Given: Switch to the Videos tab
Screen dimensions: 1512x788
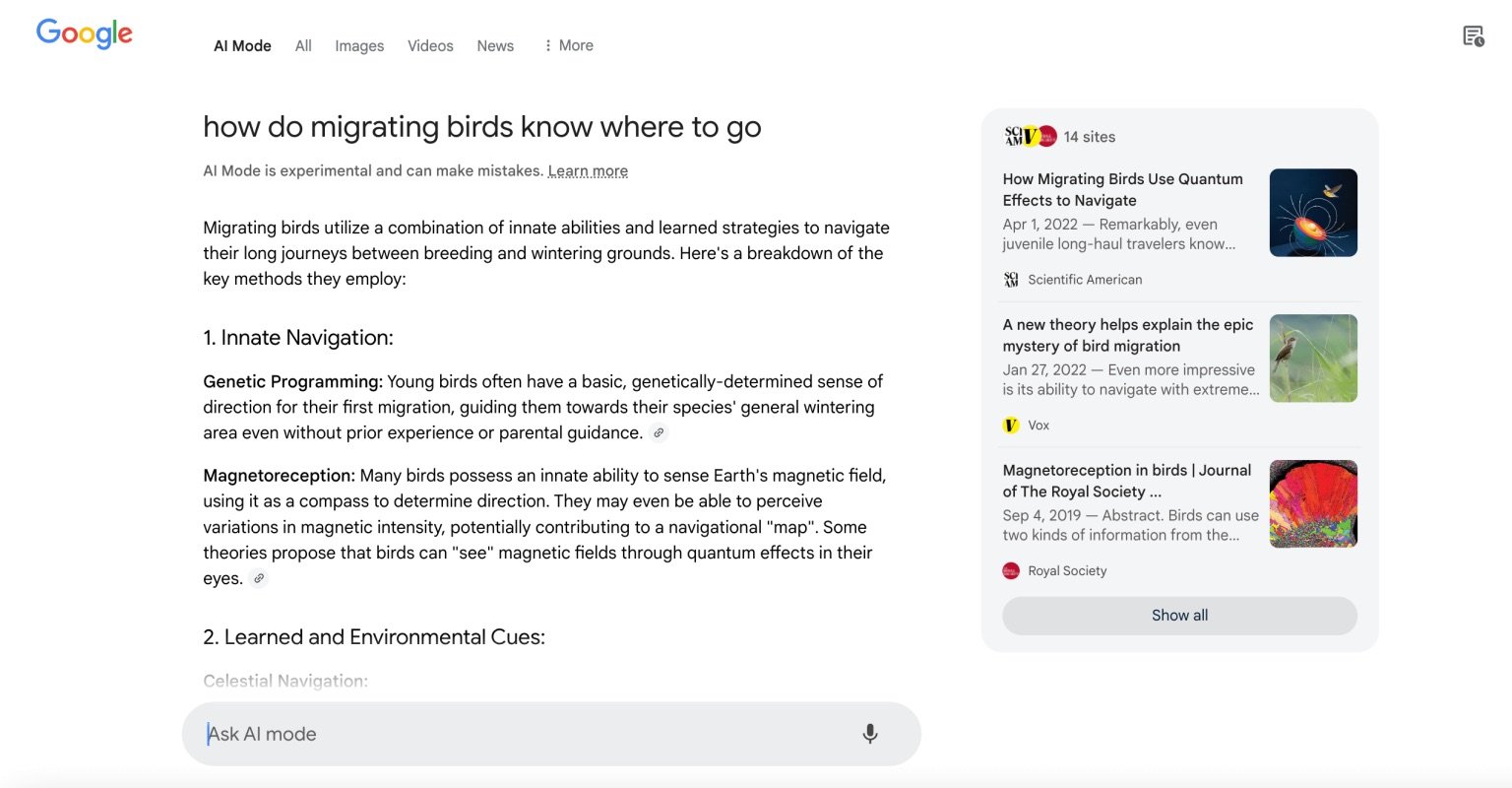Looking at the screenshot, I should coord(430,45).
